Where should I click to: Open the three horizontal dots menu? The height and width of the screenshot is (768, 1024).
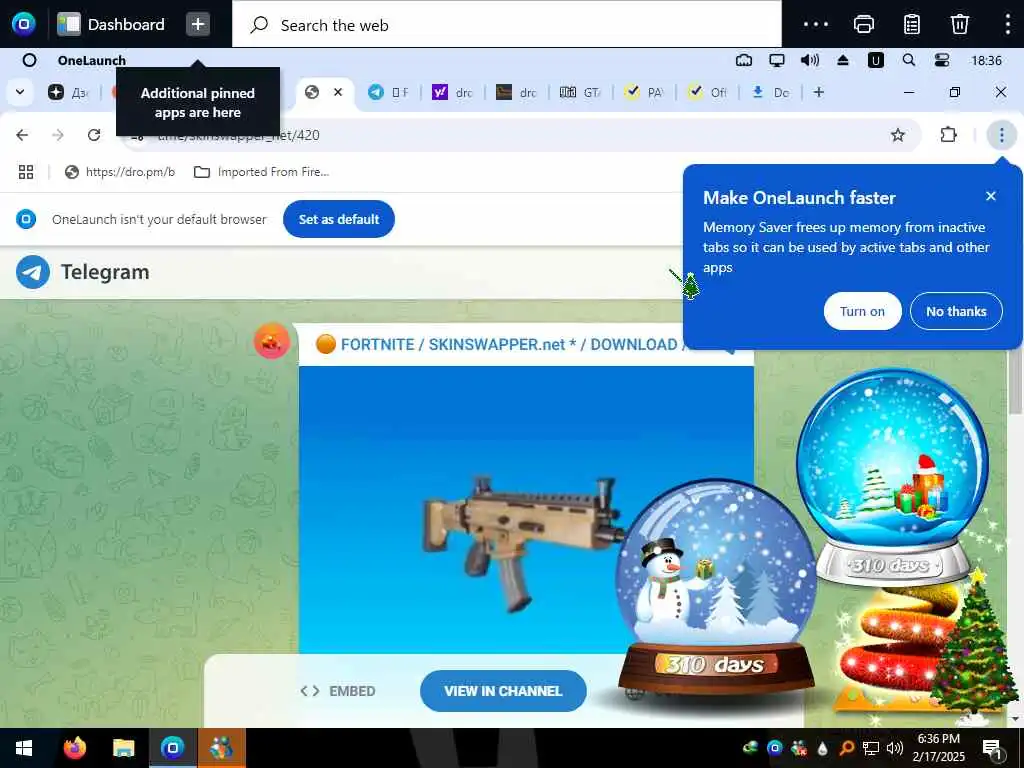point(816,24)
